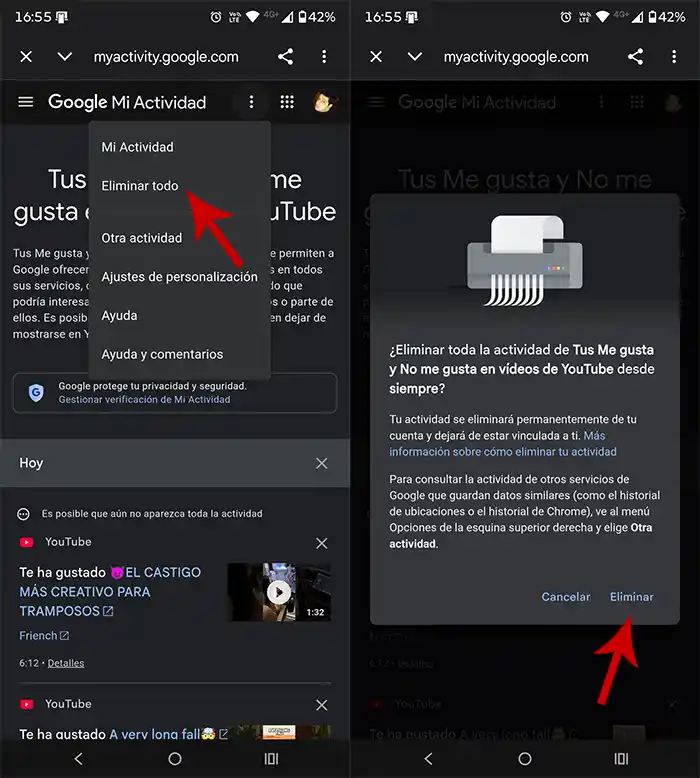Tap YouTube icon of A very long fall entry
Image resolution: width=700 pixels, height=778 pixels.
[x=27, y=704]
